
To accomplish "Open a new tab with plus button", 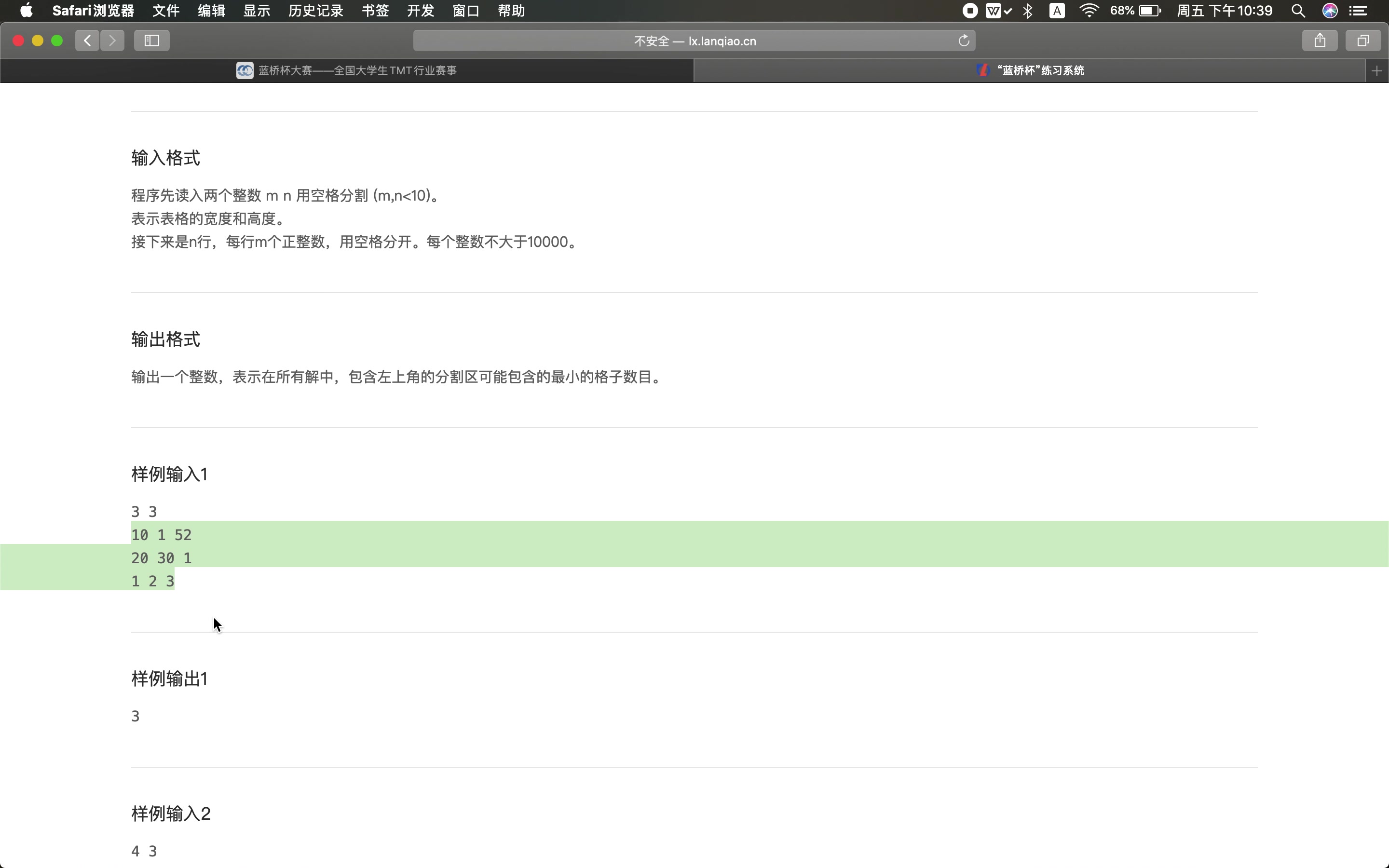I will [x=1376, y=70].
